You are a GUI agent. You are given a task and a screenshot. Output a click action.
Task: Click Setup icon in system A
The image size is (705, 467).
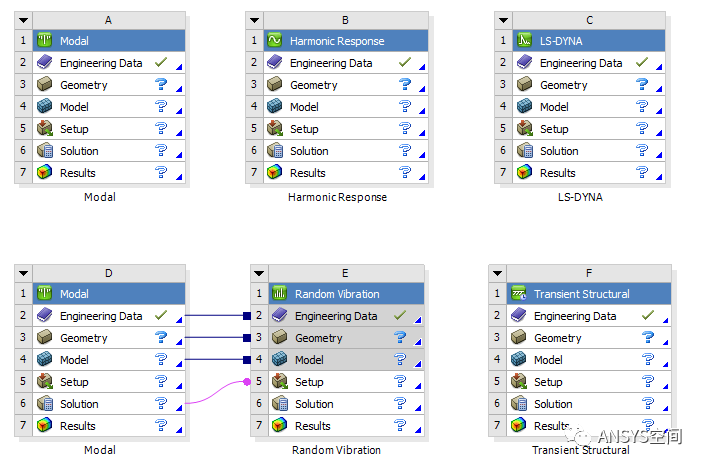45,129
